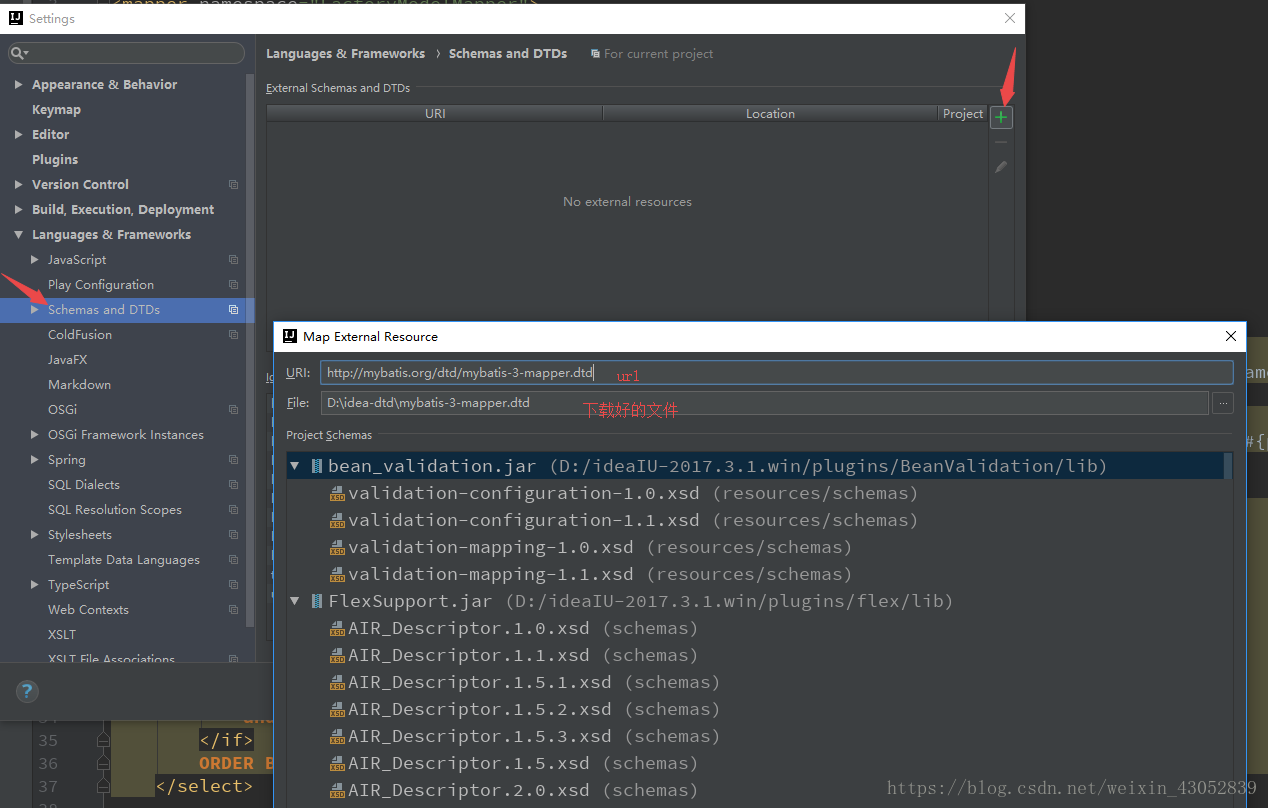Open SQL Dialects settings page

(84, 485)
